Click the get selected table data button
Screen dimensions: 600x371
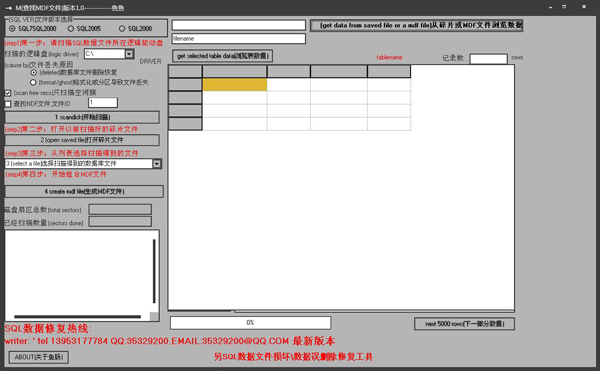click(222, 56)
